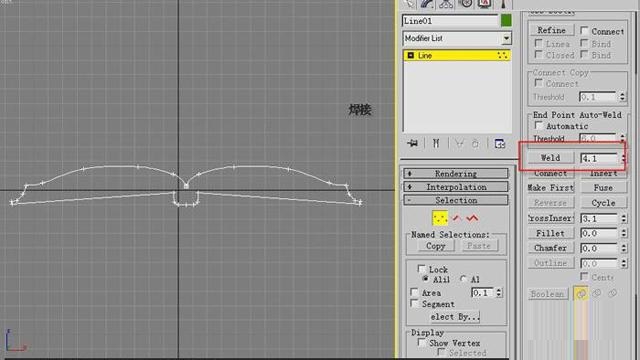The height and width of the screenshot is (360, 640).
Task: Click the Line01 object name field
Action: (x=450, y=21)
